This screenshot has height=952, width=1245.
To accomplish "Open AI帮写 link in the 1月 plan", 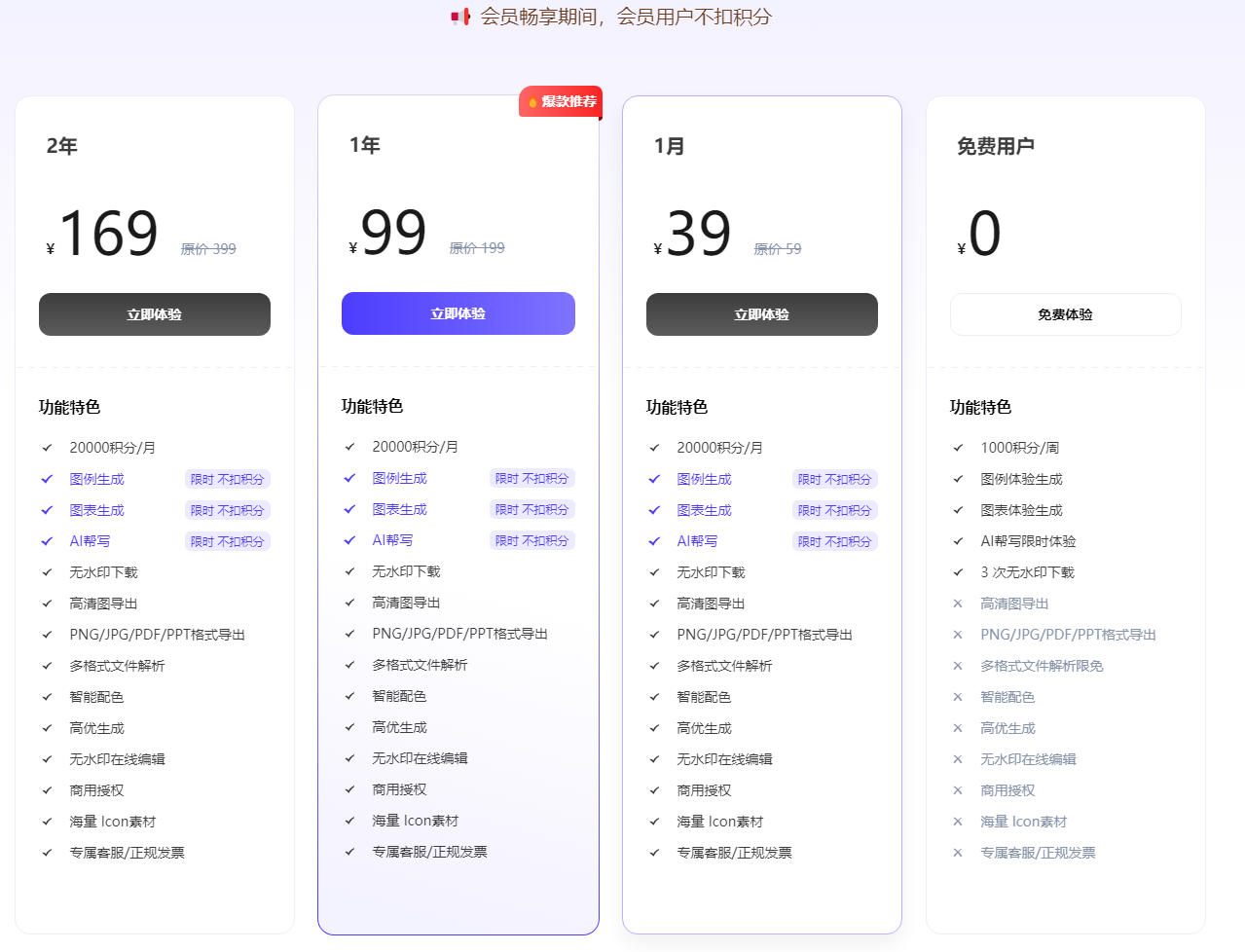I will (x=697, y=541).
